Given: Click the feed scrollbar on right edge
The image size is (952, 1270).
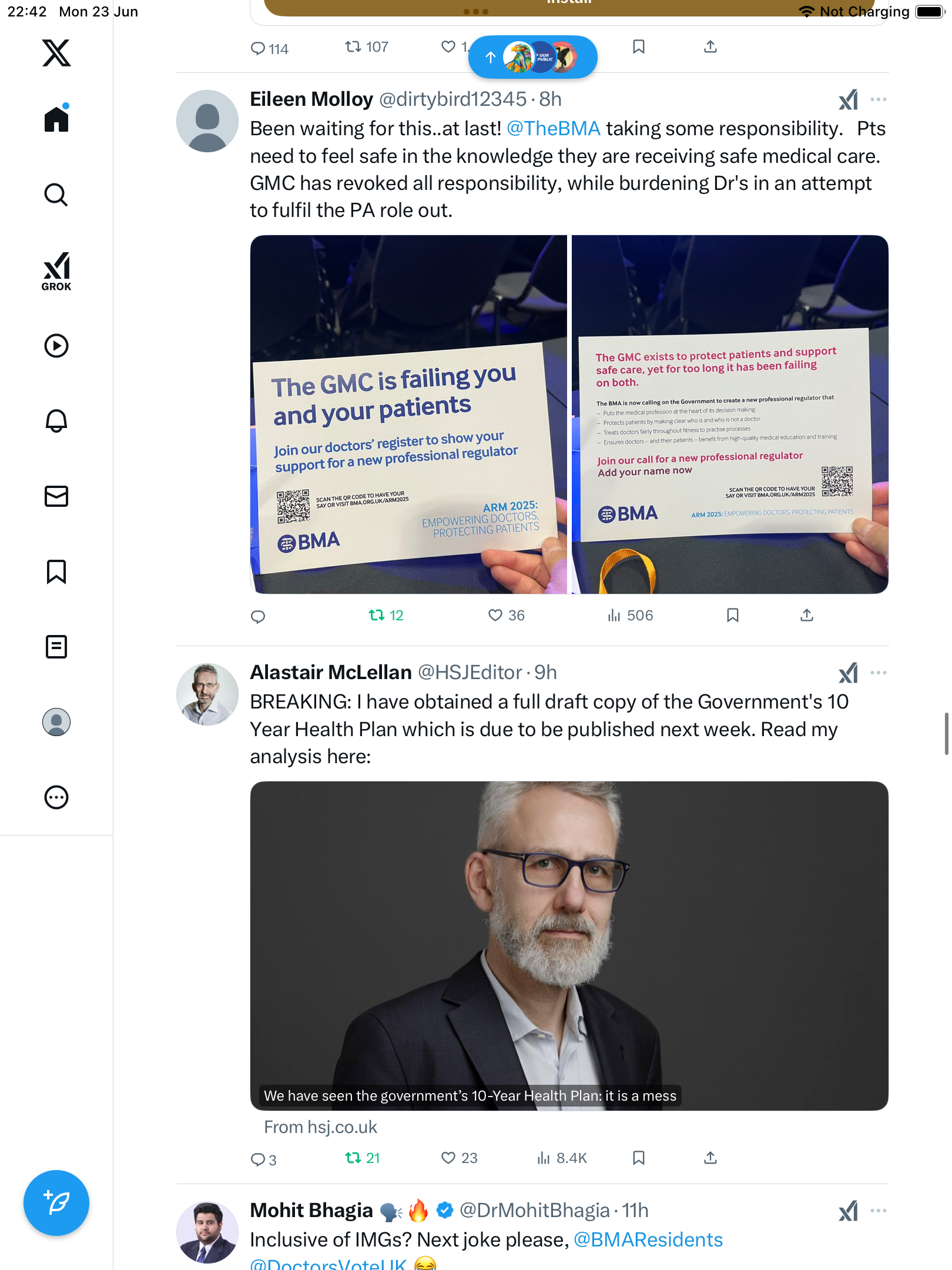Looking at the screenshot, I should pos(946,733).
